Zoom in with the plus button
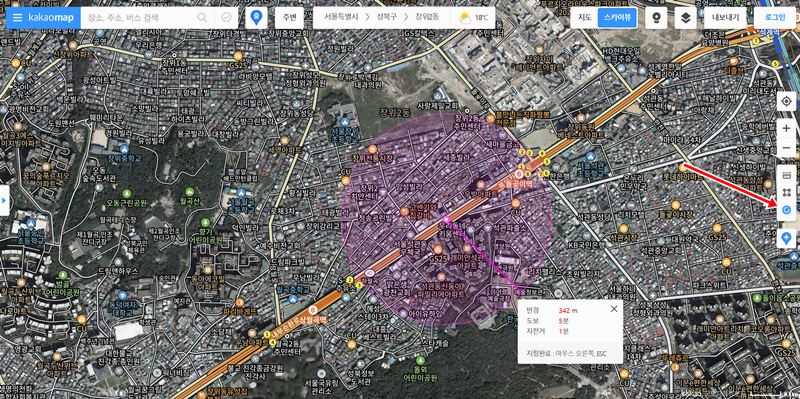 [786, 129]
